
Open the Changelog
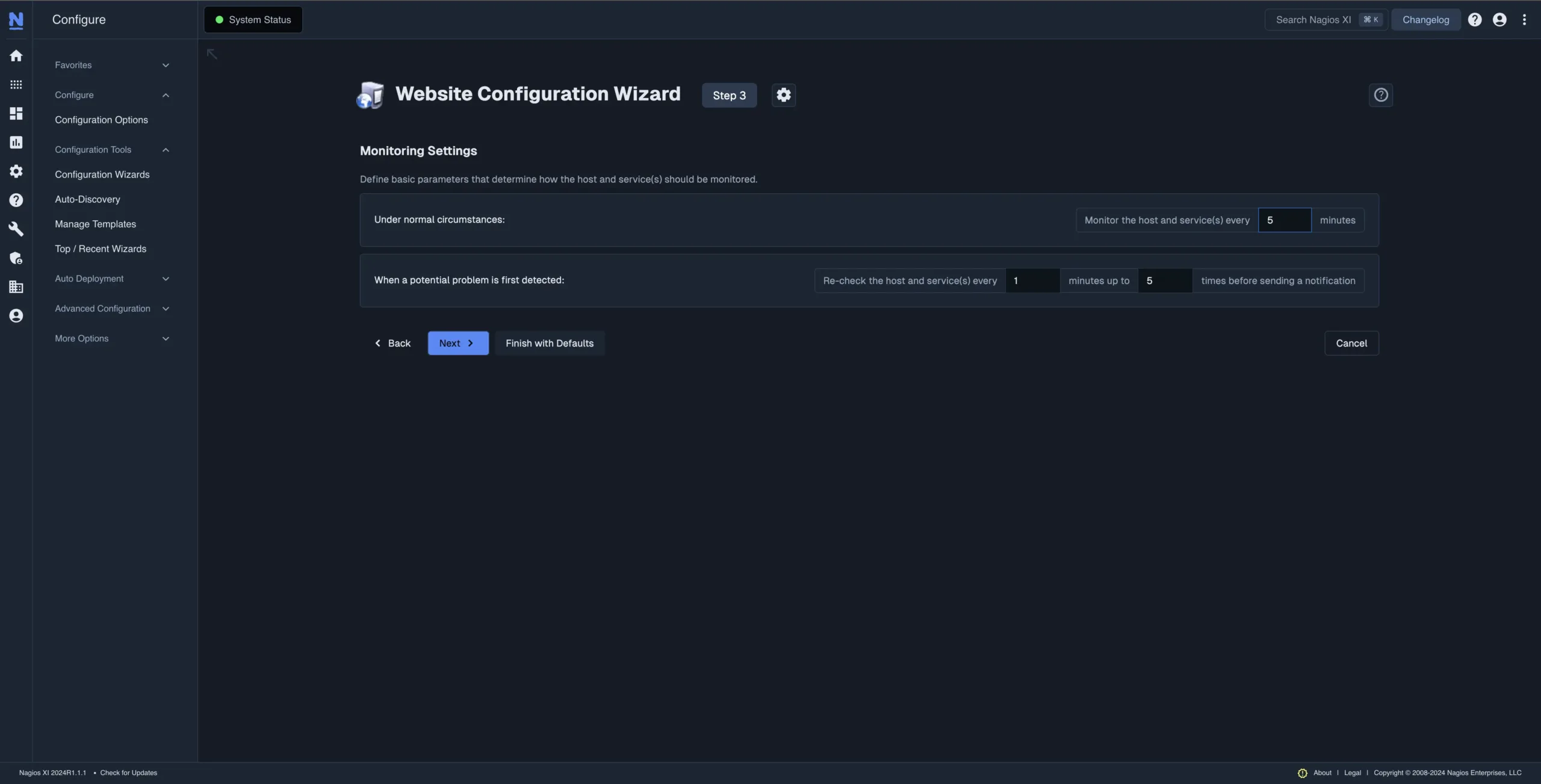coord(1426,19)
